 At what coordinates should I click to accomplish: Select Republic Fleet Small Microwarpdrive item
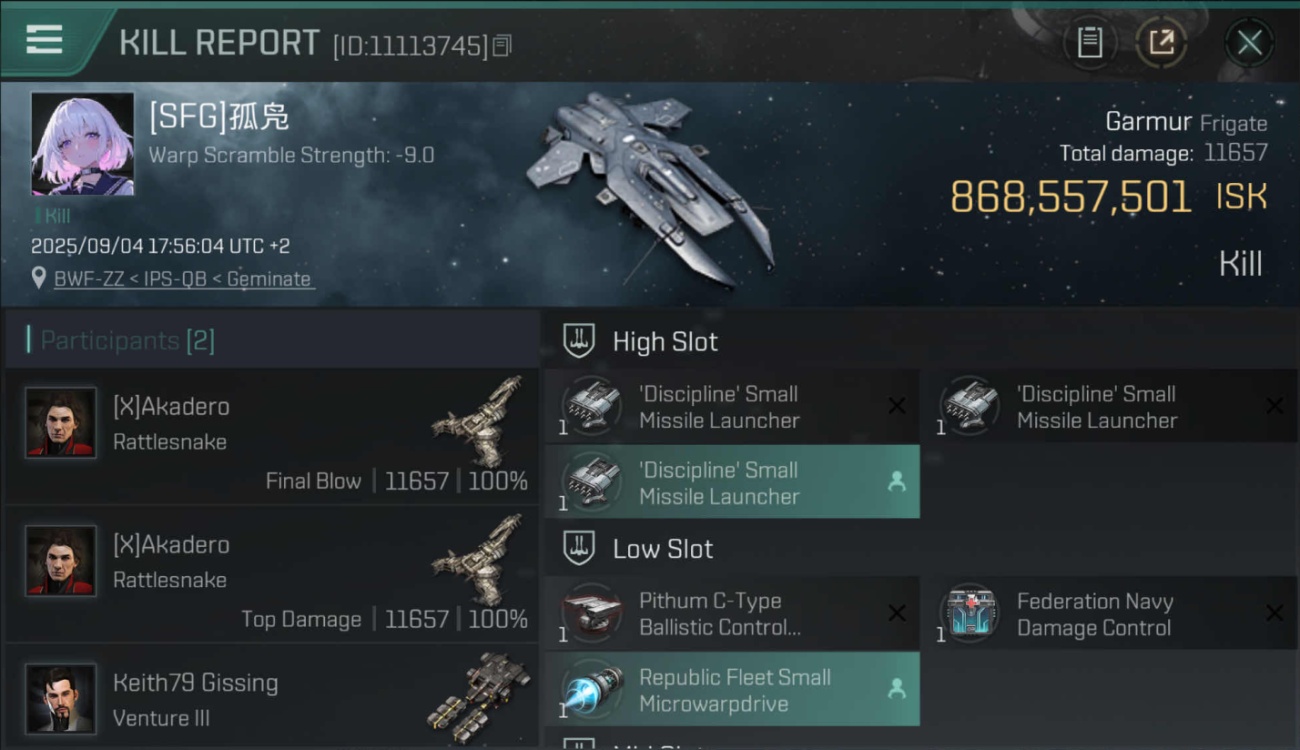(x=732, y=689)
